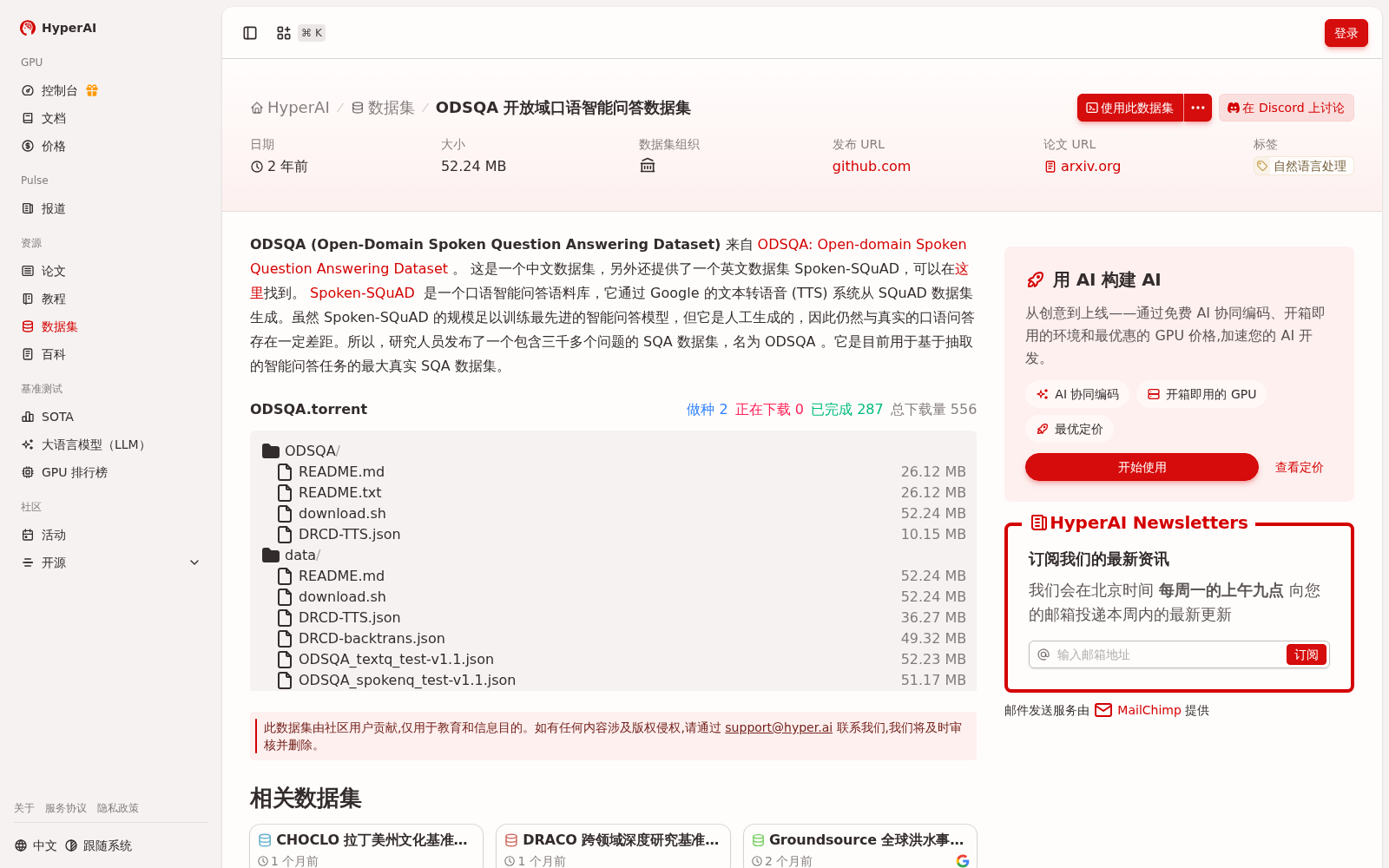Open 查看定价 link
The width and height of the screenshot is (1389, 868).
[1299, 467]
